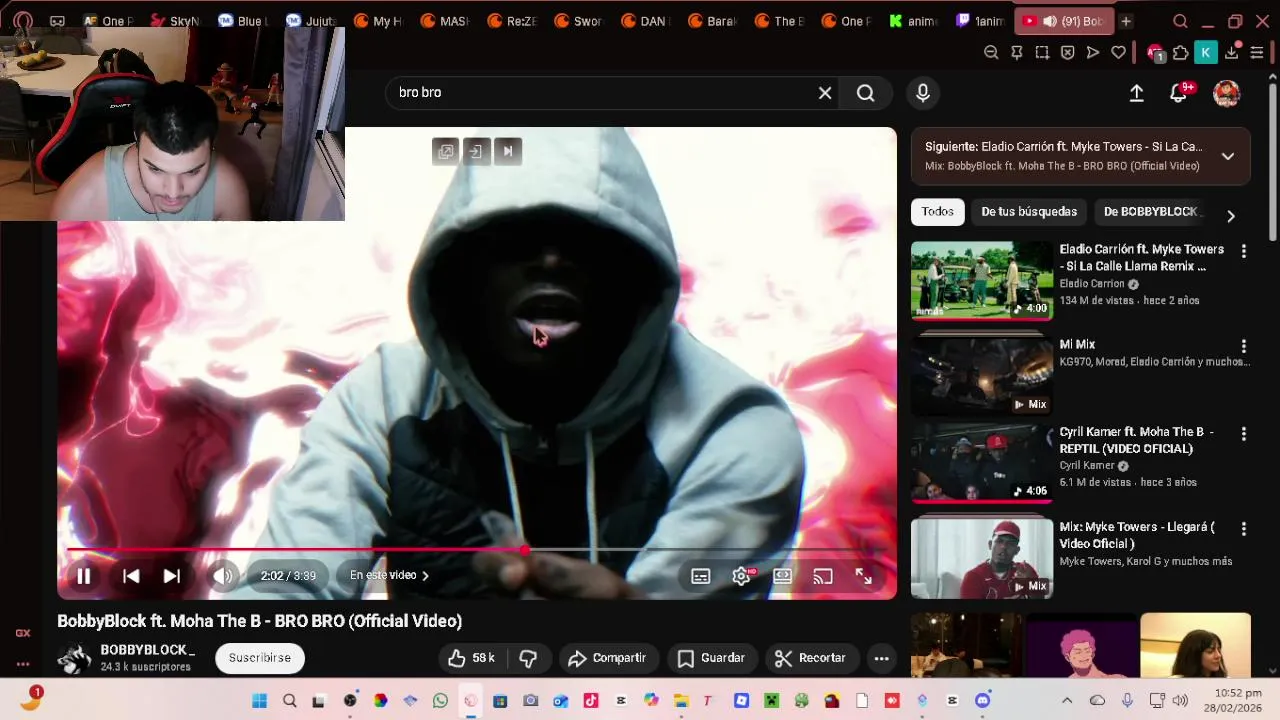Click the detach-video overlay icon
Viewport: 1280px width, 720px height.
(x=476, y=151)
